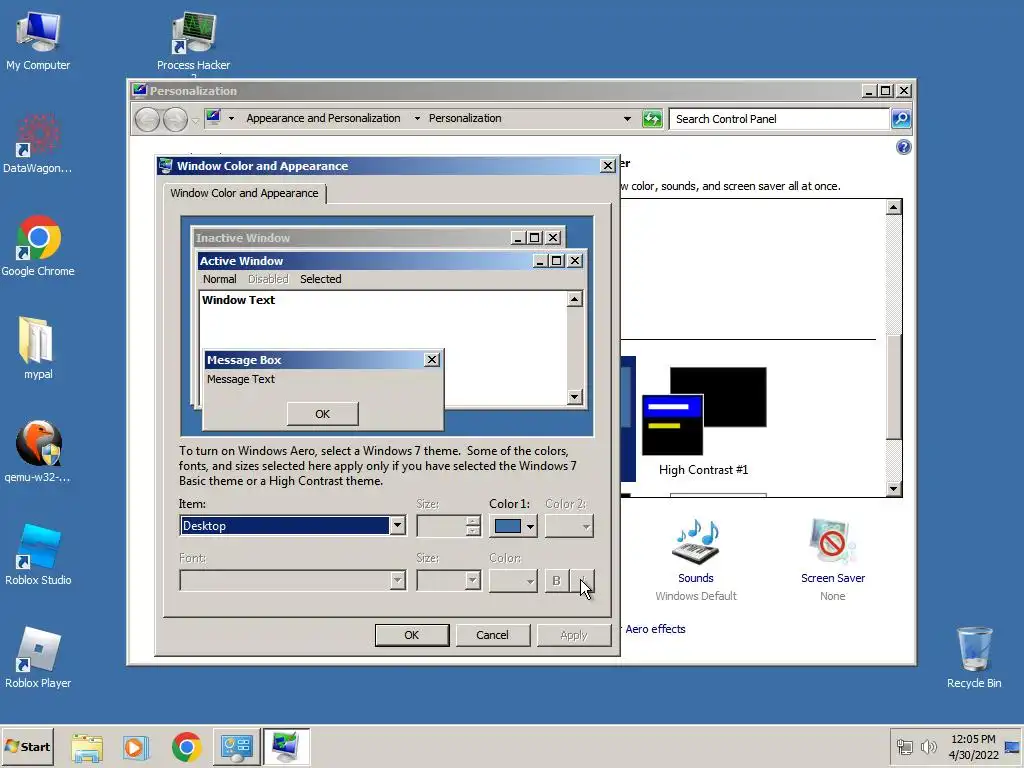Click the Message Text in preview
Image resolution: width=1024 pixels, height=768 pixels.
241,379
